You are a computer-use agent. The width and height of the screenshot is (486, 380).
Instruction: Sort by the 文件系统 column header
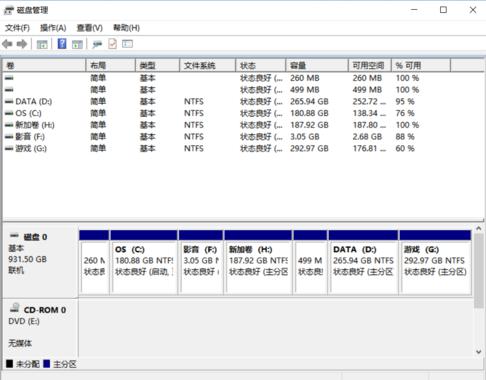pyautogui.click(x=208, y=65)
